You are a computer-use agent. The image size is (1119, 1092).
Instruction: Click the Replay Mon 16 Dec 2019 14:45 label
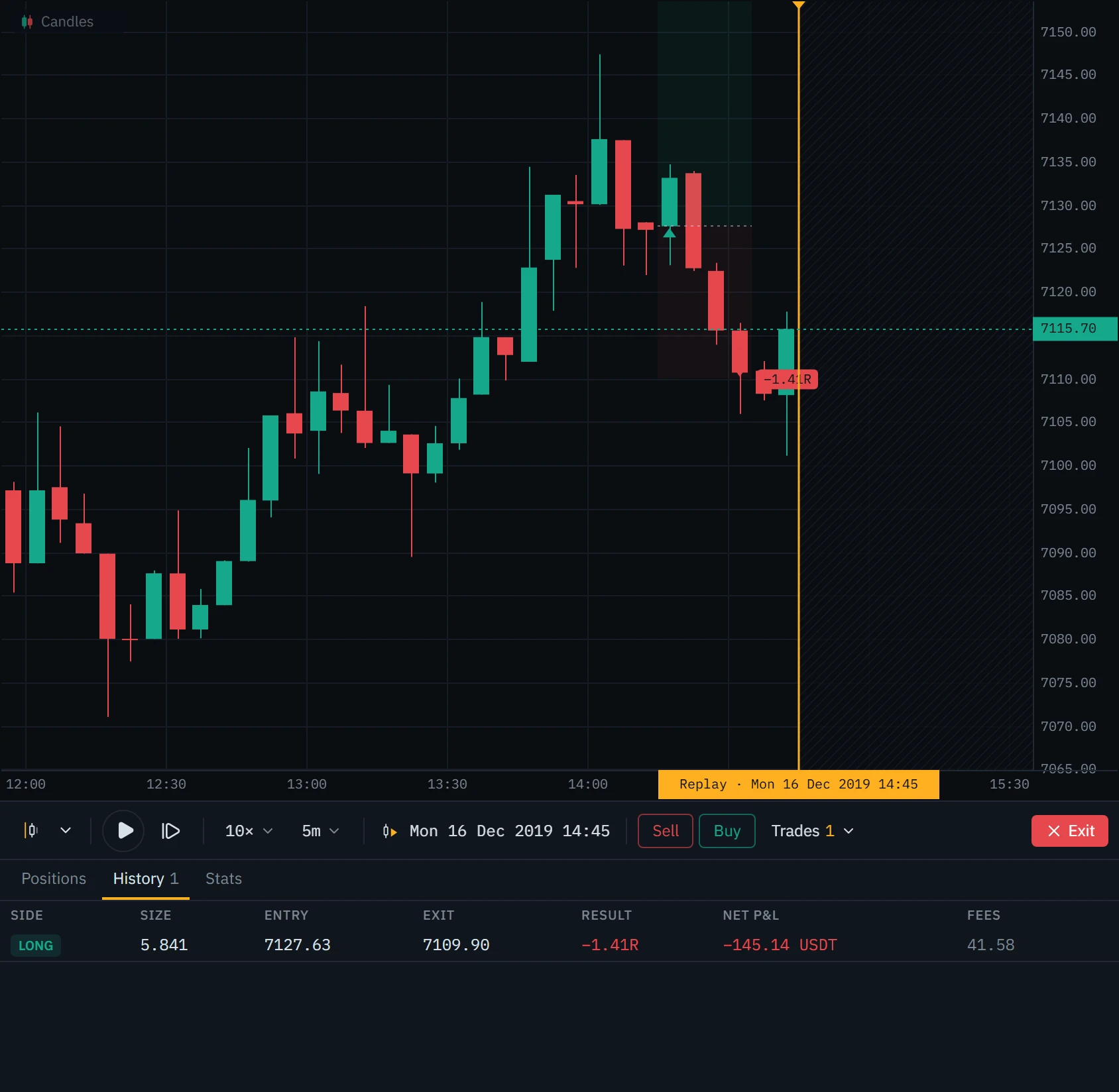(798, 785)
